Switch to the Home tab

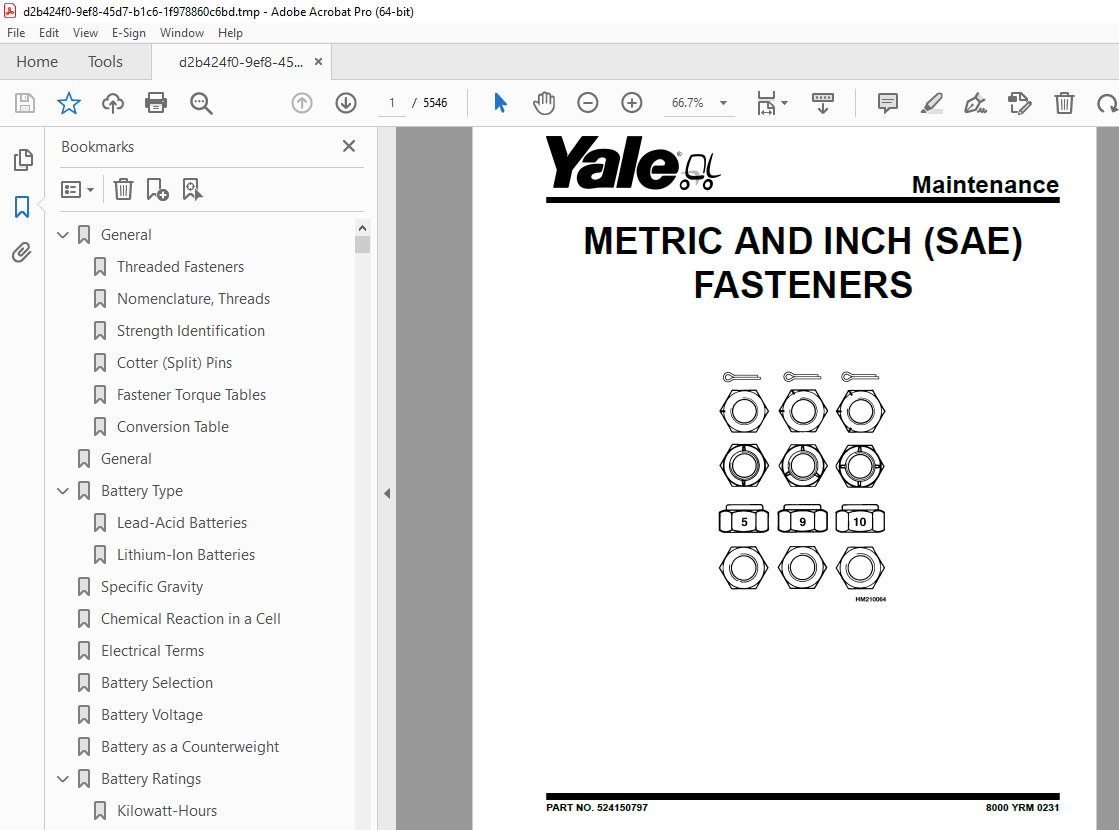[x=37, y=62]
